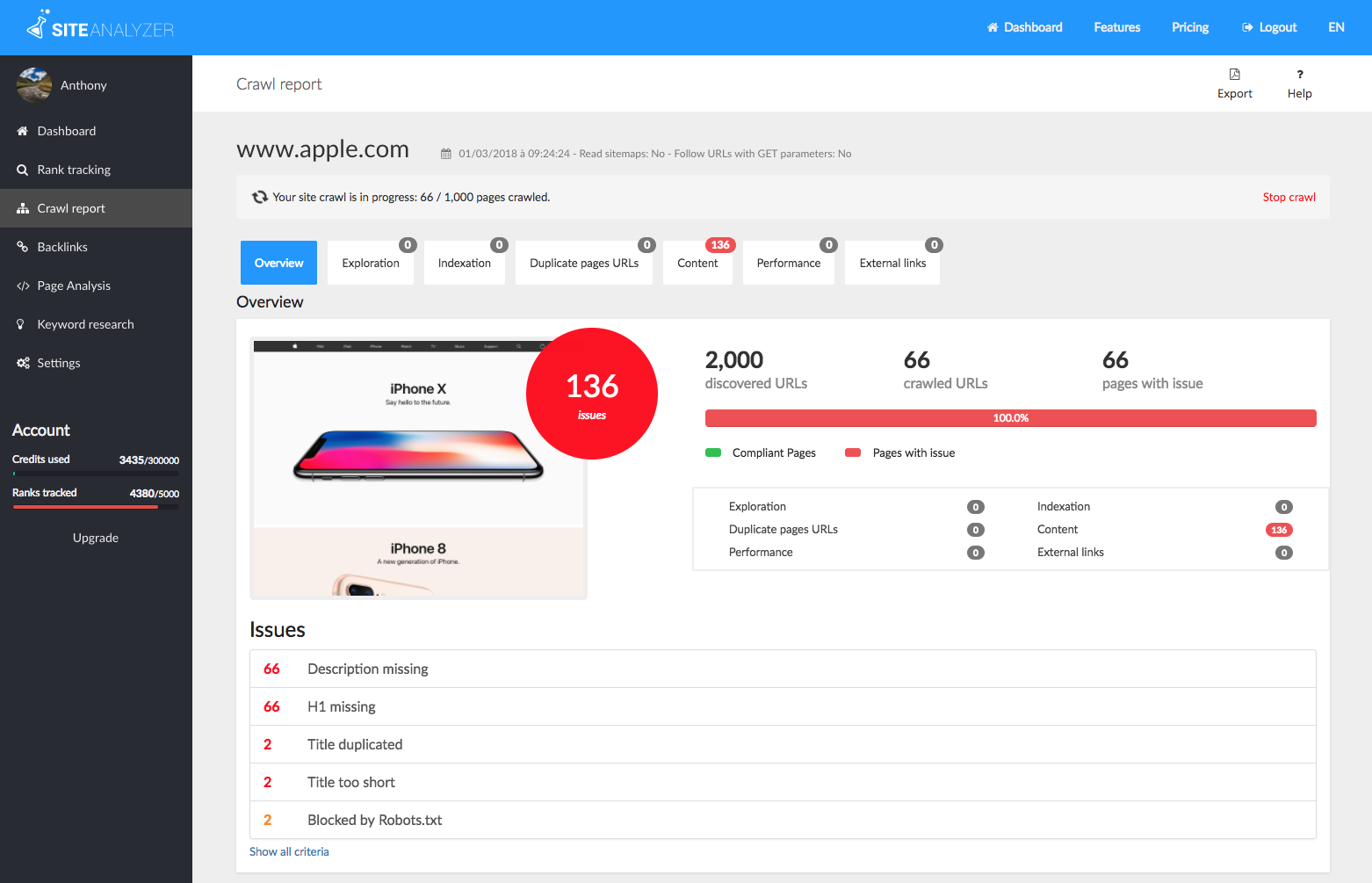
Task: Select the Overview tab
Action: coord(278,263)
